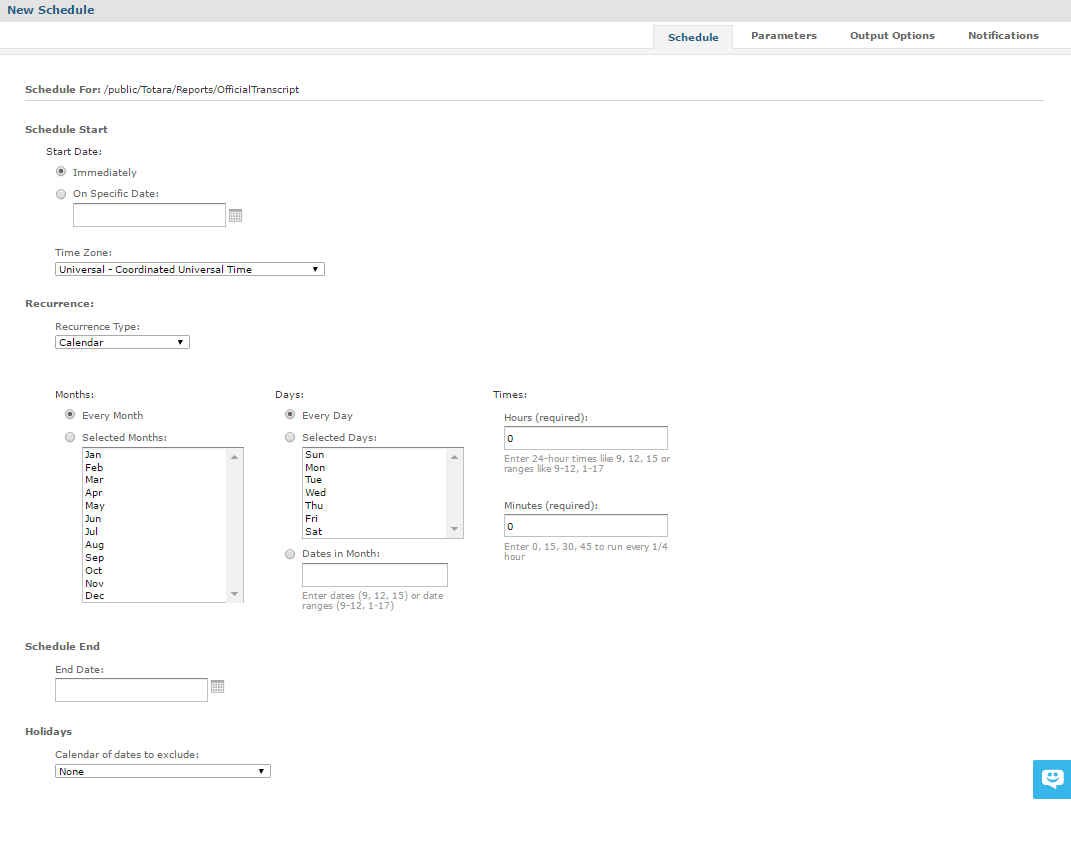Select the Immediately start option

click(62, 172)
